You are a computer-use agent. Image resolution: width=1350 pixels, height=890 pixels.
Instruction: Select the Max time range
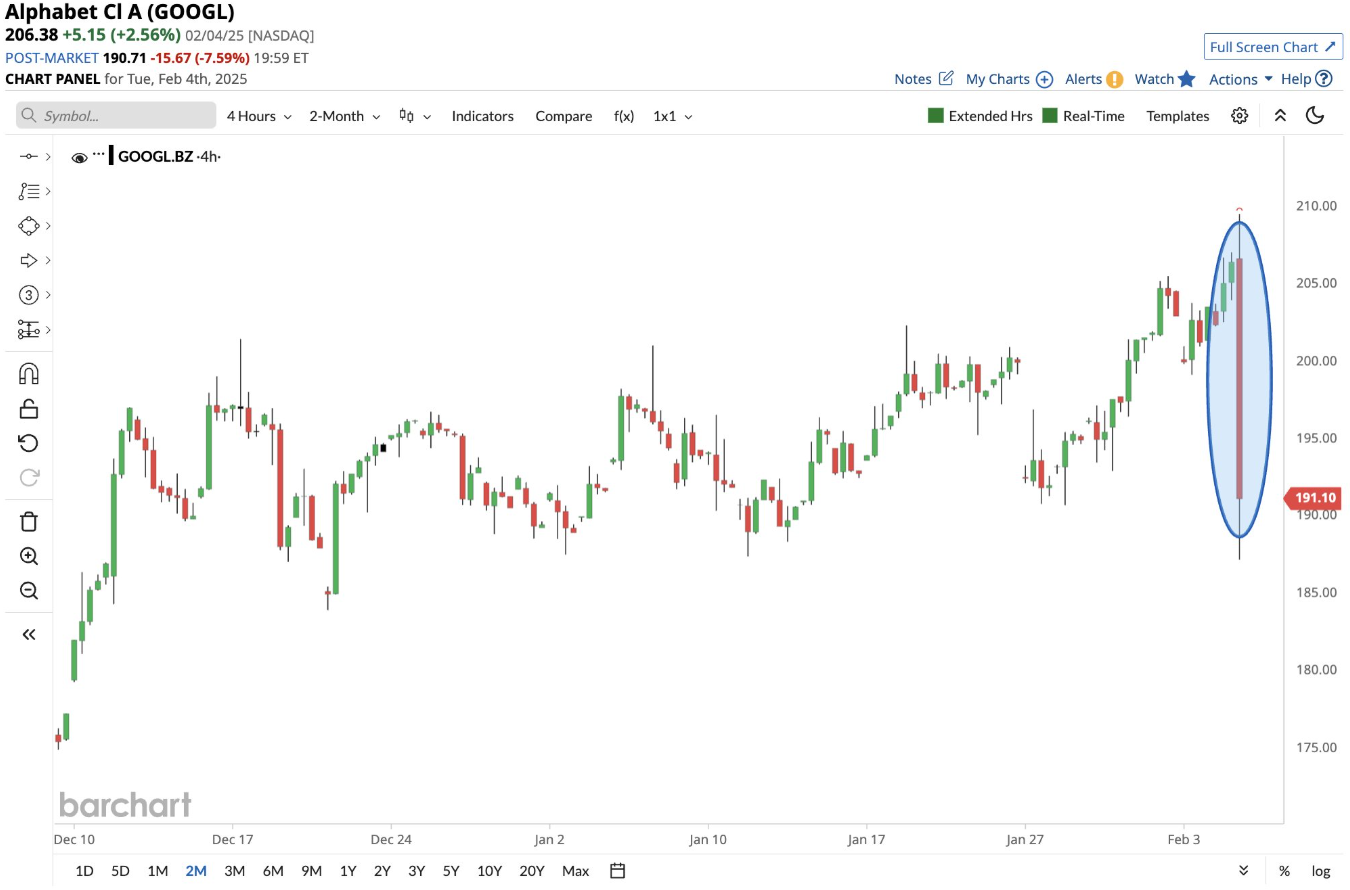(575, 871)
